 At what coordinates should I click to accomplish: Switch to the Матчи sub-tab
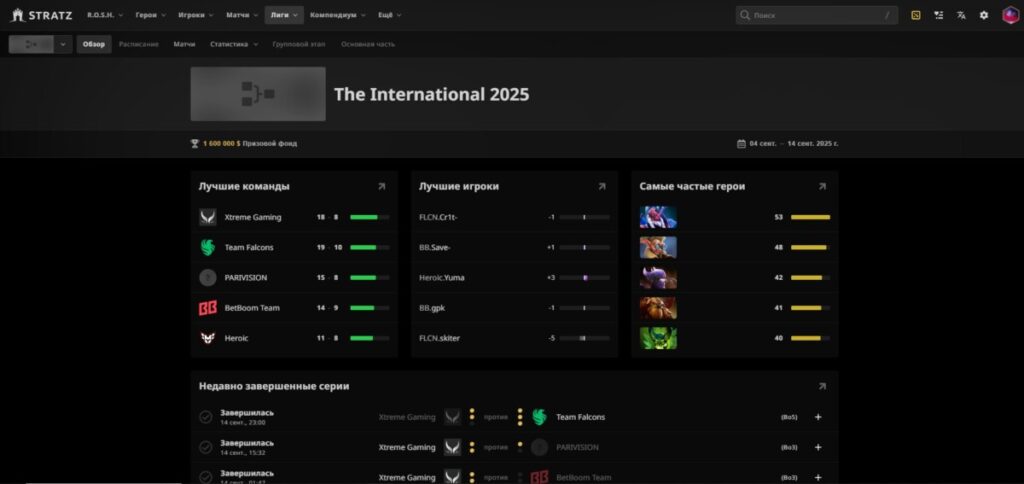(x=184, y=44)
